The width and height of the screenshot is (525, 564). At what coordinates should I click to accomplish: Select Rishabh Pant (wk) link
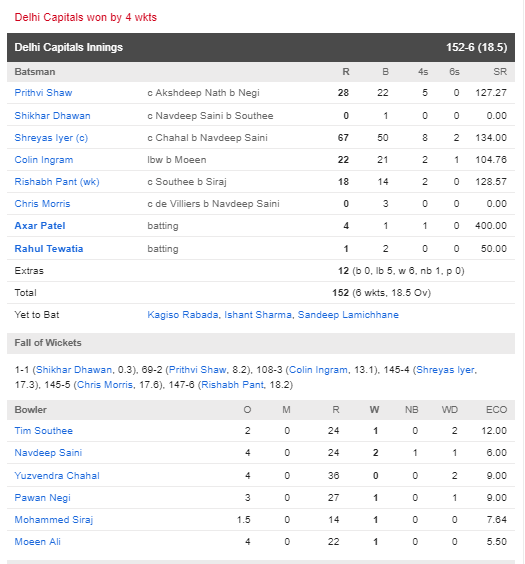pyautogui.click(x=57, y=182)
